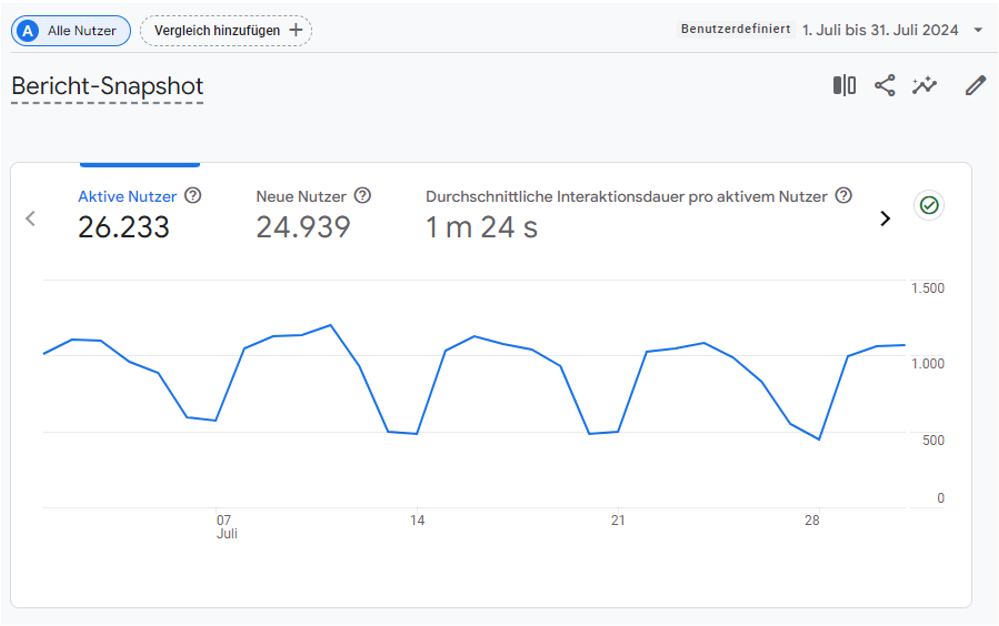Edit report with pencil icon

point(975,85)
